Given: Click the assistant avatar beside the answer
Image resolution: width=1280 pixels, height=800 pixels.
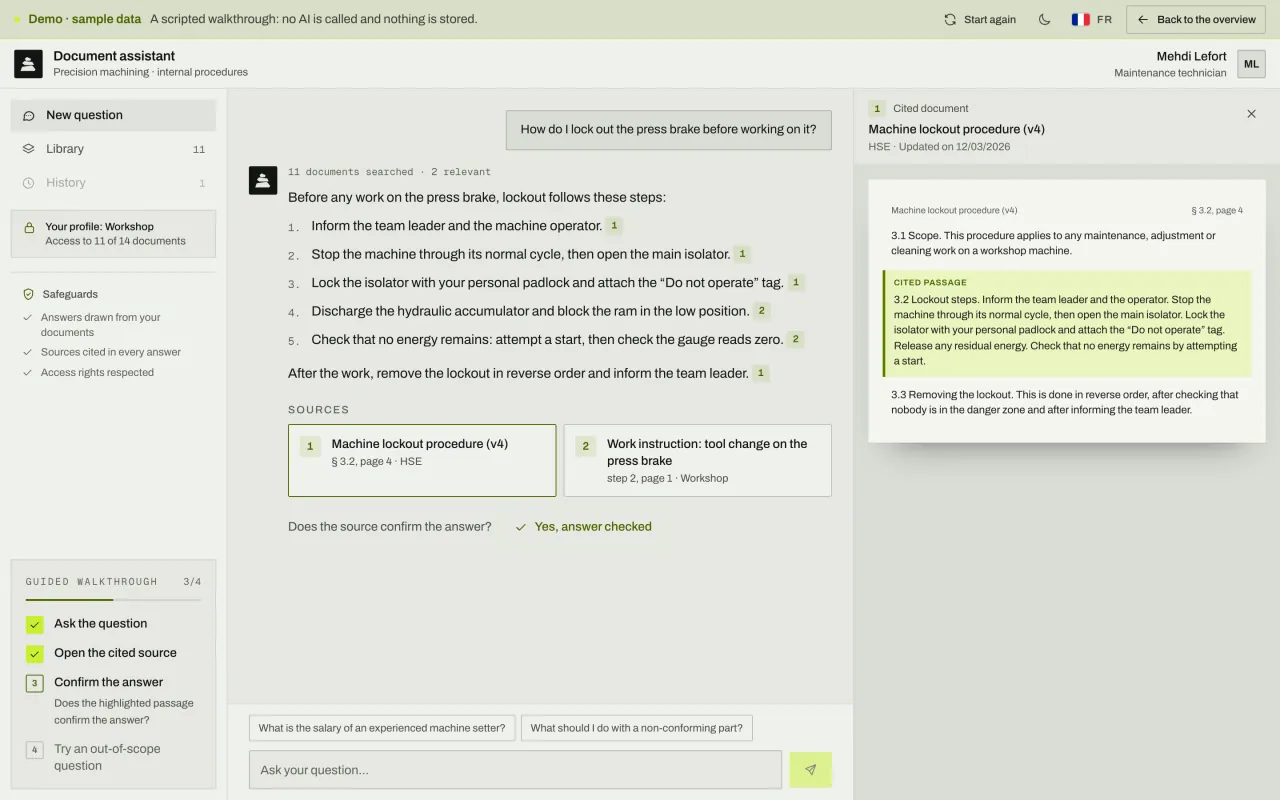Looking at the screenshot, I should (262, 180).
